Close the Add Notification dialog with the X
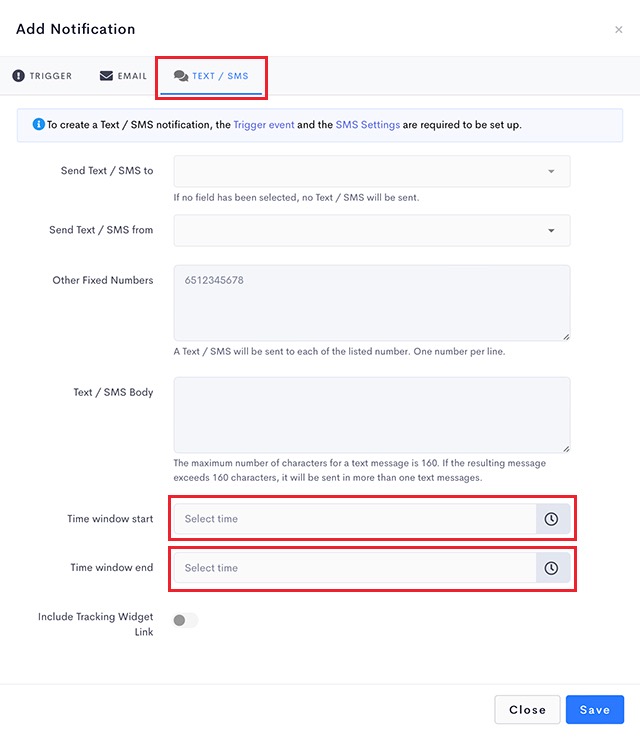This screenshot has width=640, height=739. [619, 30]
